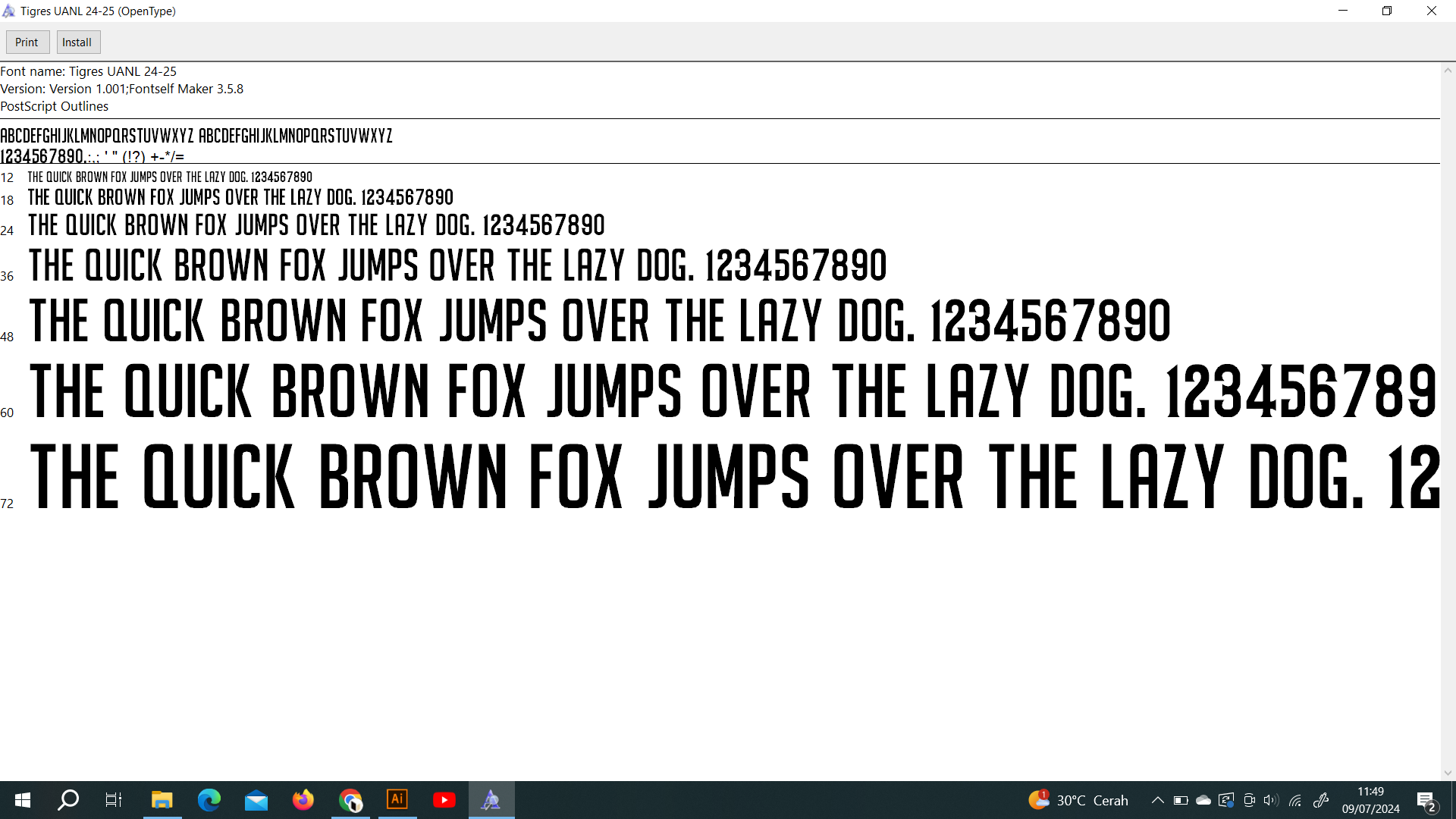Open Microsoft Edge from the taskbar
This screenshot has height=819, width=1456.
209,800
